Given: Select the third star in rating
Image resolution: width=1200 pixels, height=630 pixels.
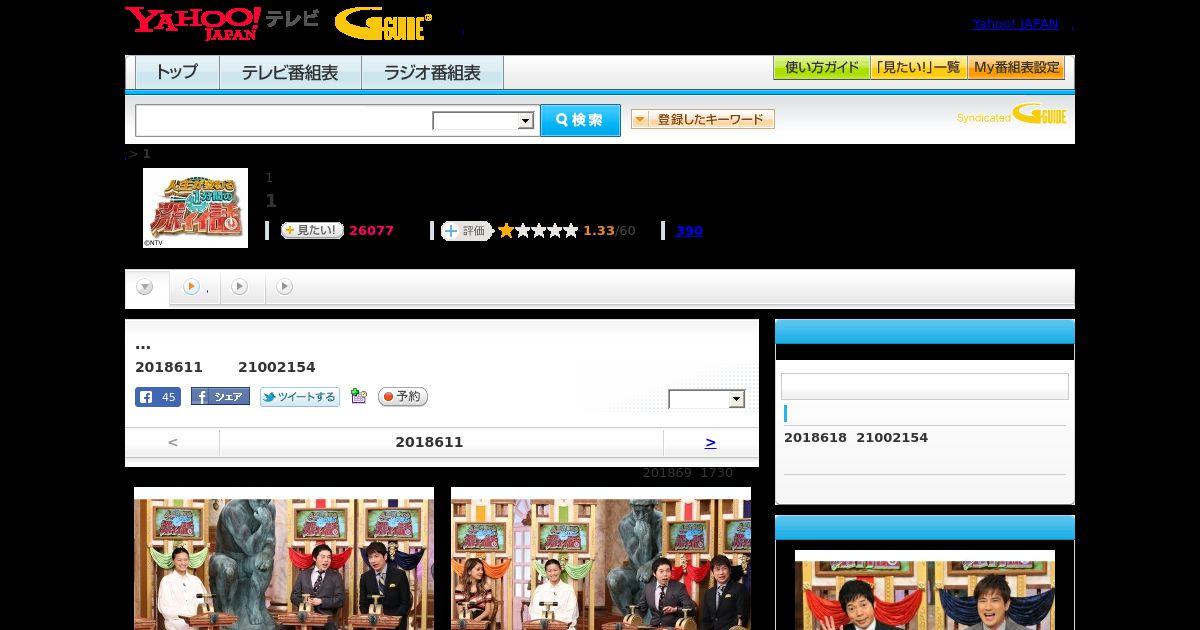Looking at the screenshot, I should 538,230.
